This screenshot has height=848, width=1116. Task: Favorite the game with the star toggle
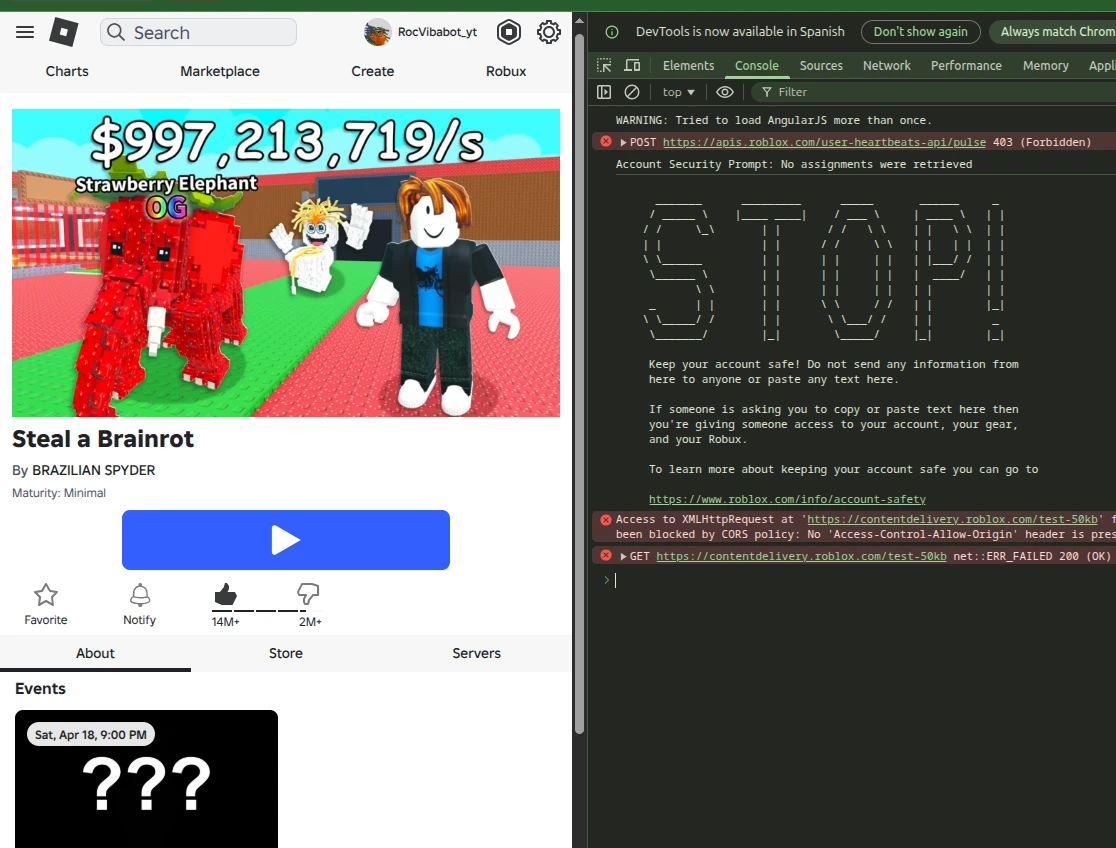point(45,594)
